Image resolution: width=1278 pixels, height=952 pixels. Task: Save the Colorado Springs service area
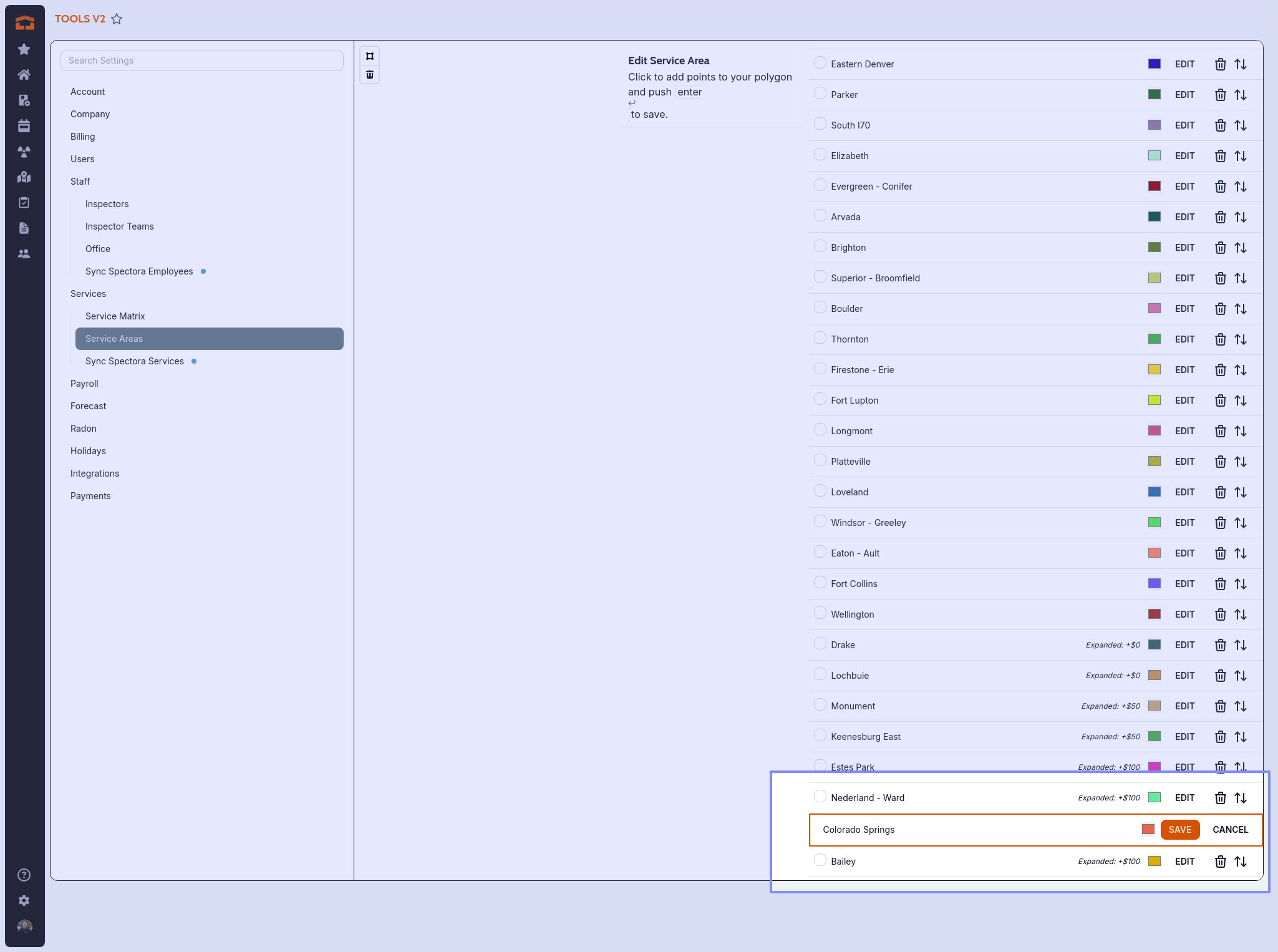(x=1179, y=830)
